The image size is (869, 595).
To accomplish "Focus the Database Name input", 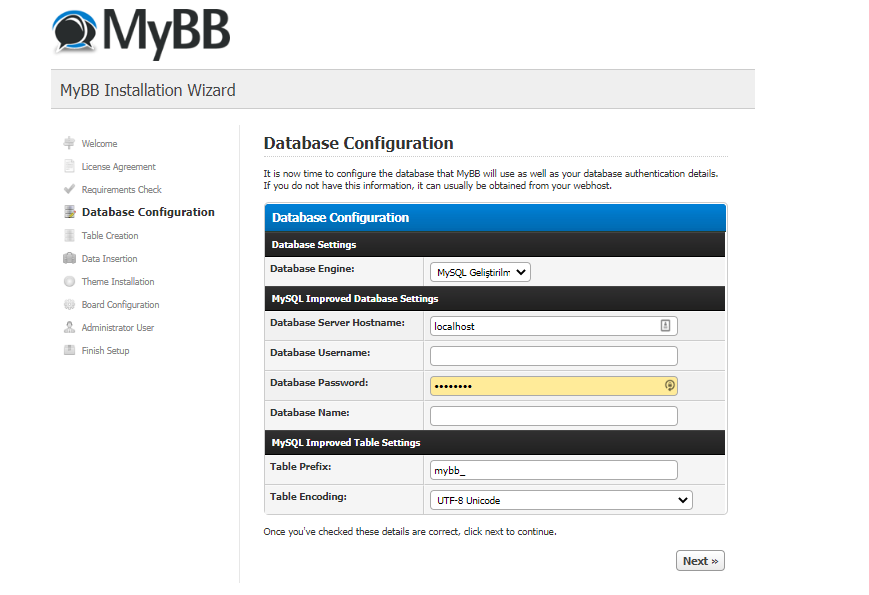I will coord(554,416).
